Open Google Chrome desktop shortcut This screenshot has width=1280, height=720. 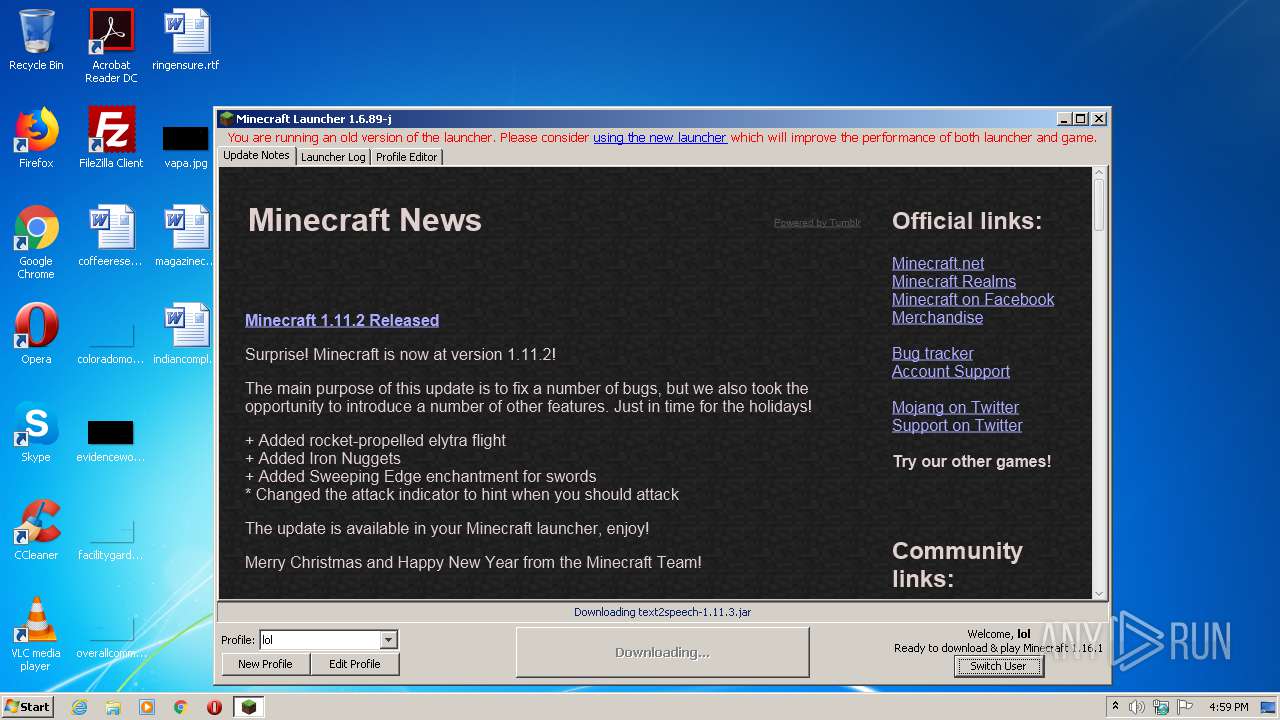point(36,242)
